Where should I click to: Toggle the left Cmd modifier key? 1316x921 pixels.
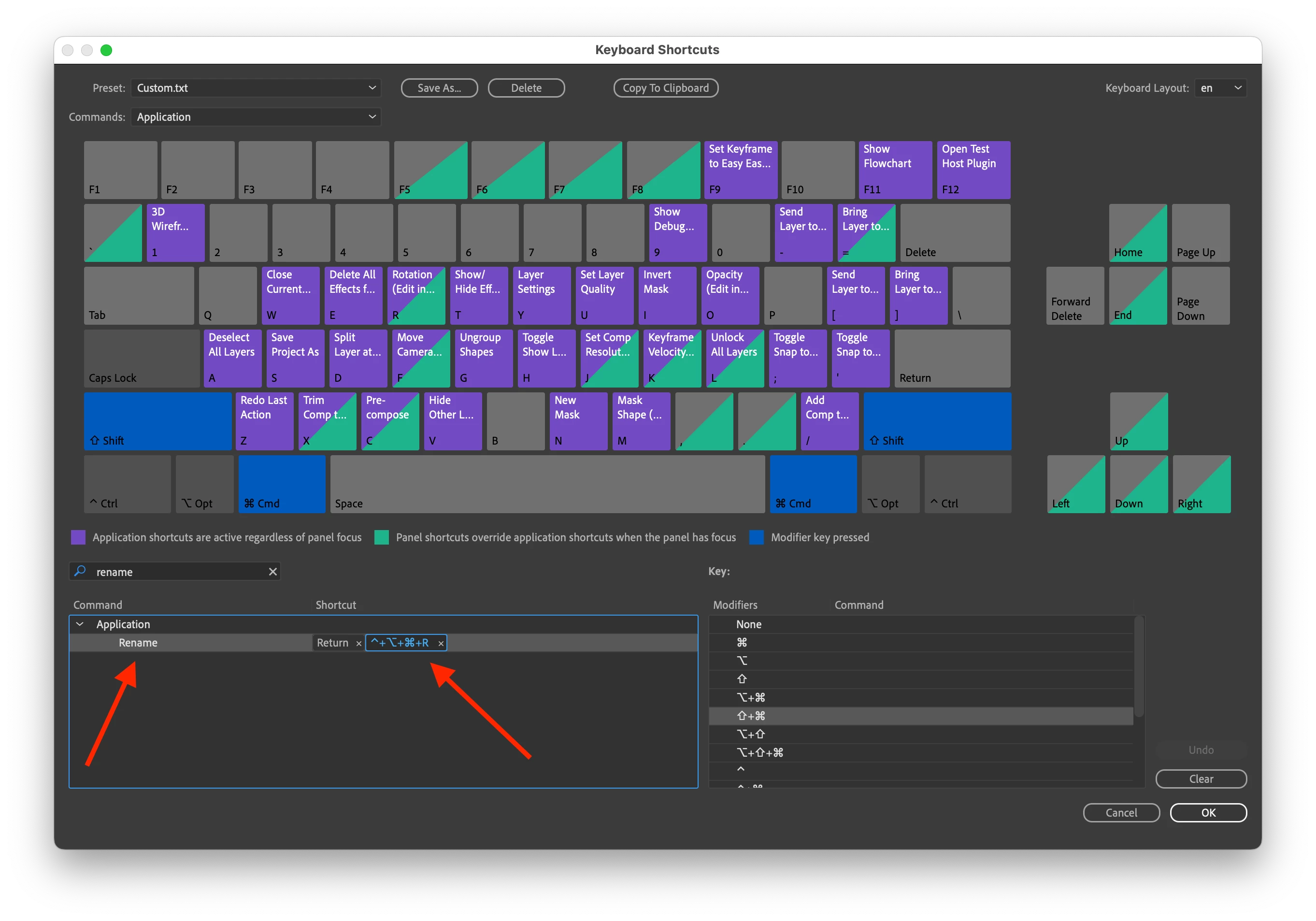coord(282,484)
